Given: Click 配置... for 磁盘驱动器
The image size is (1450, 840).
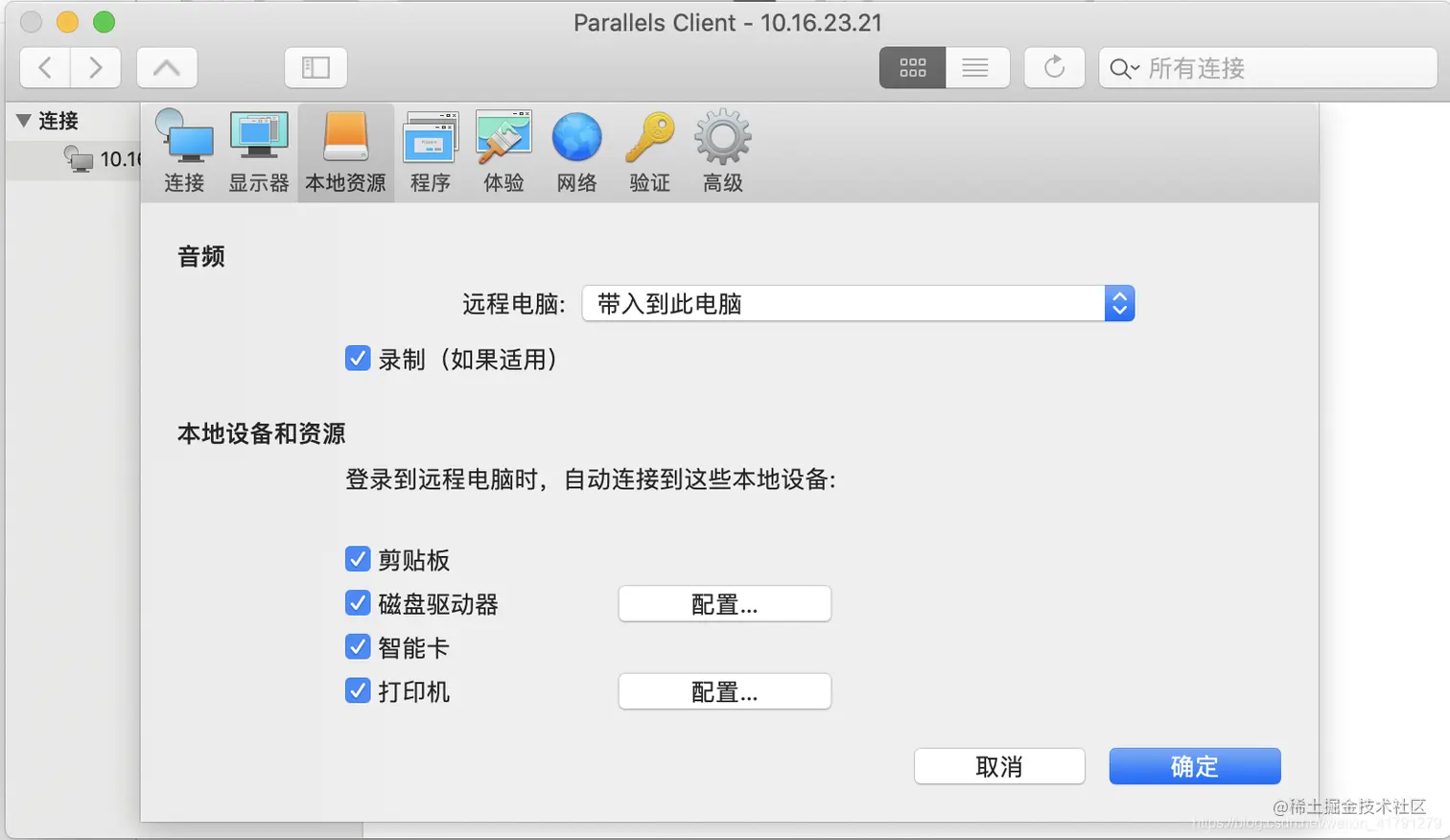Looking at the screenshot, I should click(725, 604).
